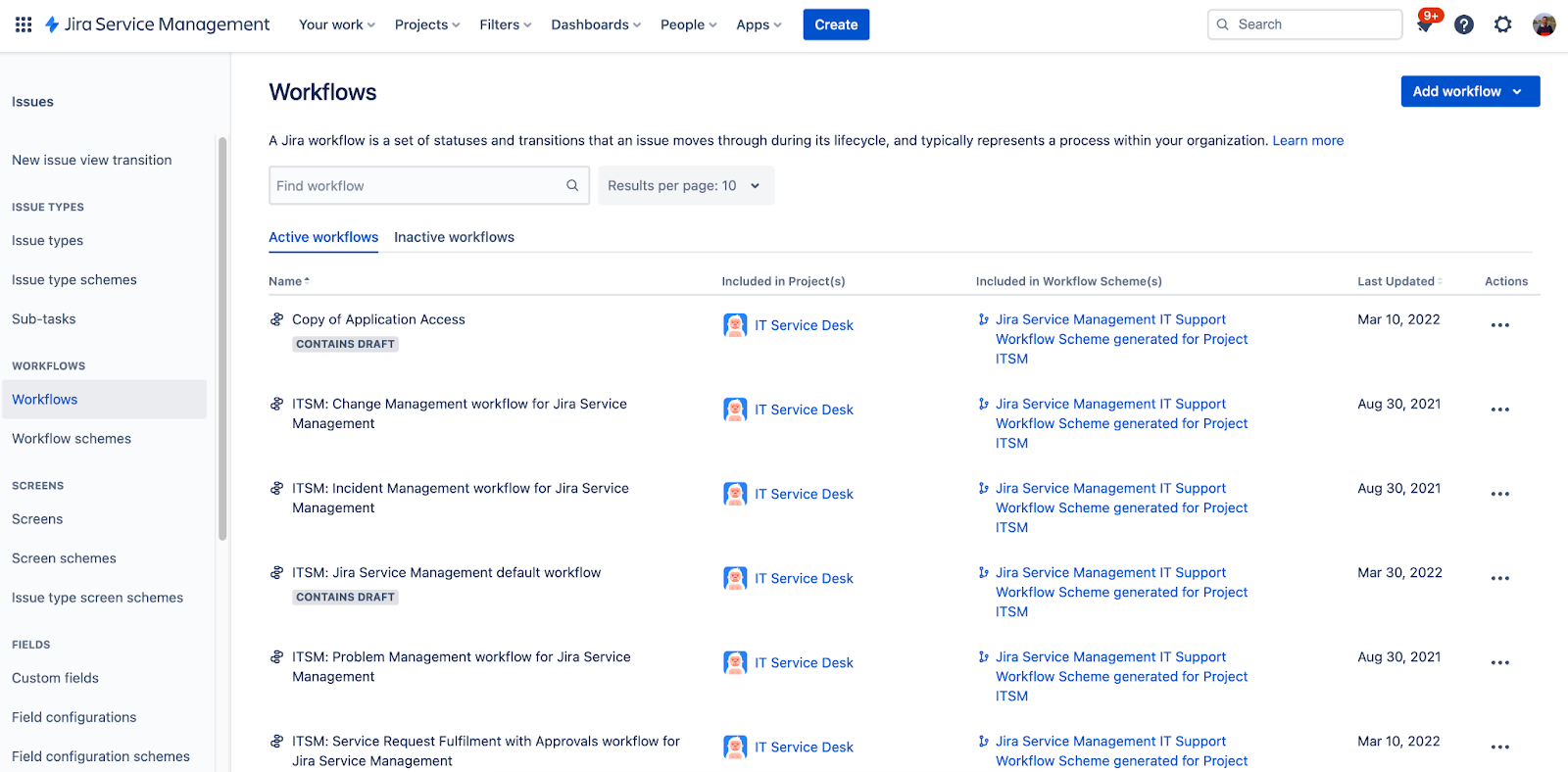Image resolution: width=1568 pixels, height=772 pixels.
Task: Open the user profile avatar
Action: pyautogui.click(x=1544, y=24)
